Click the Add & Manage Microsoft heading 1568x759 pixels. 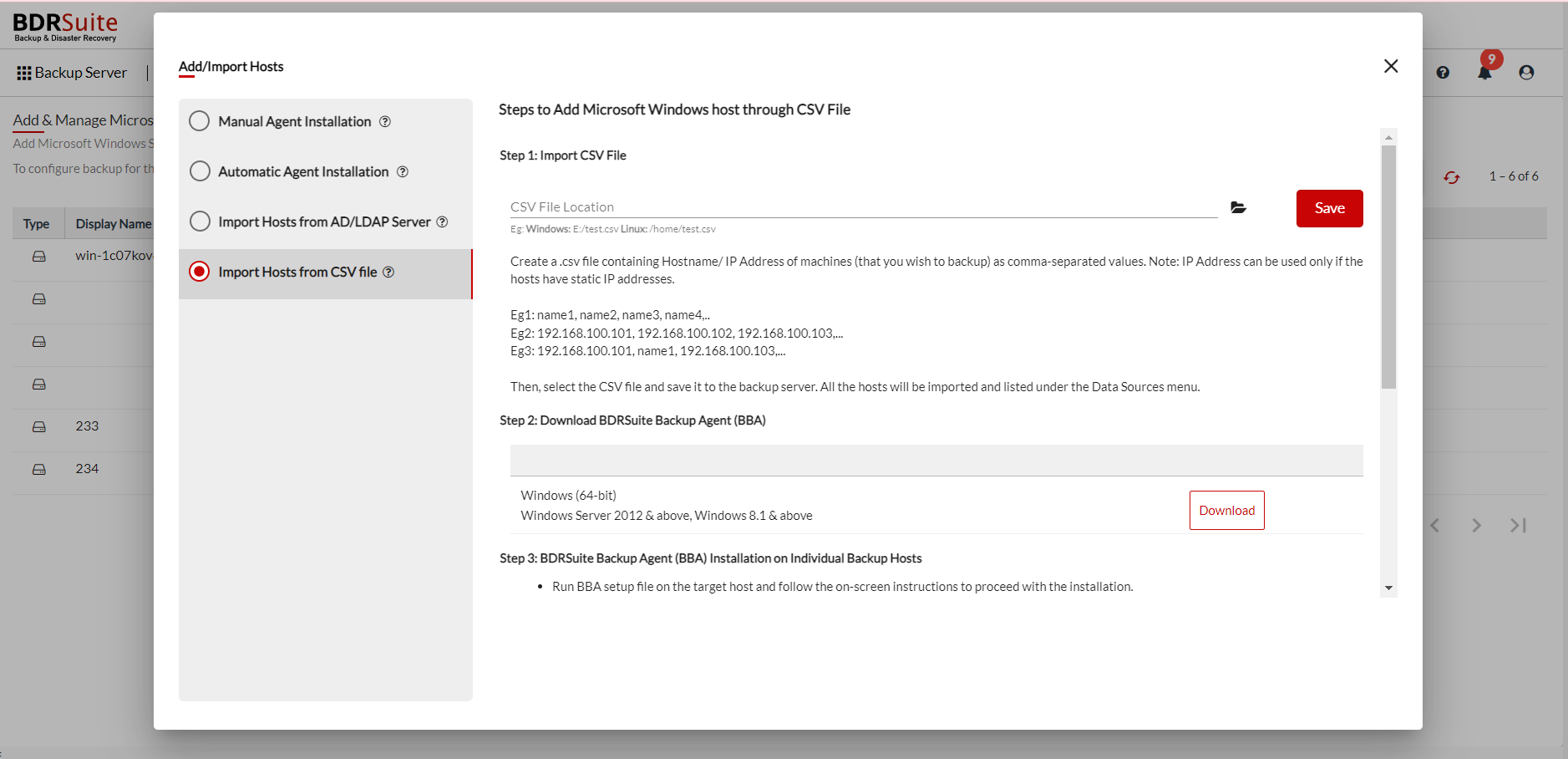(x=83, y=120)
